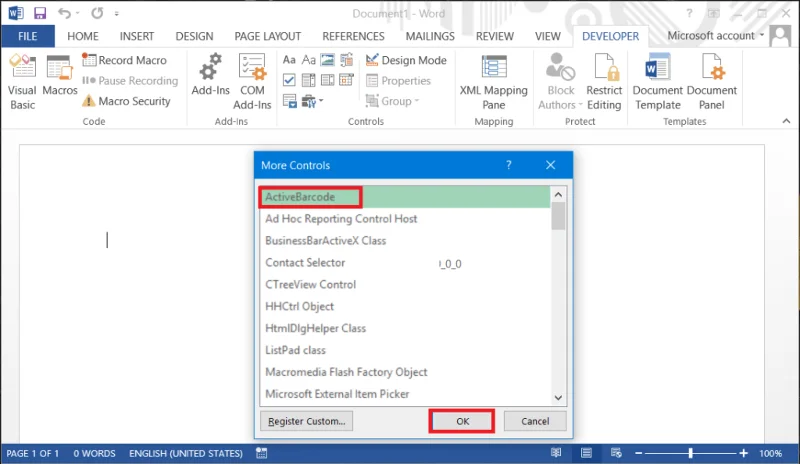Select Macromedia Flash Factory Object

click(x=405, y=373)
